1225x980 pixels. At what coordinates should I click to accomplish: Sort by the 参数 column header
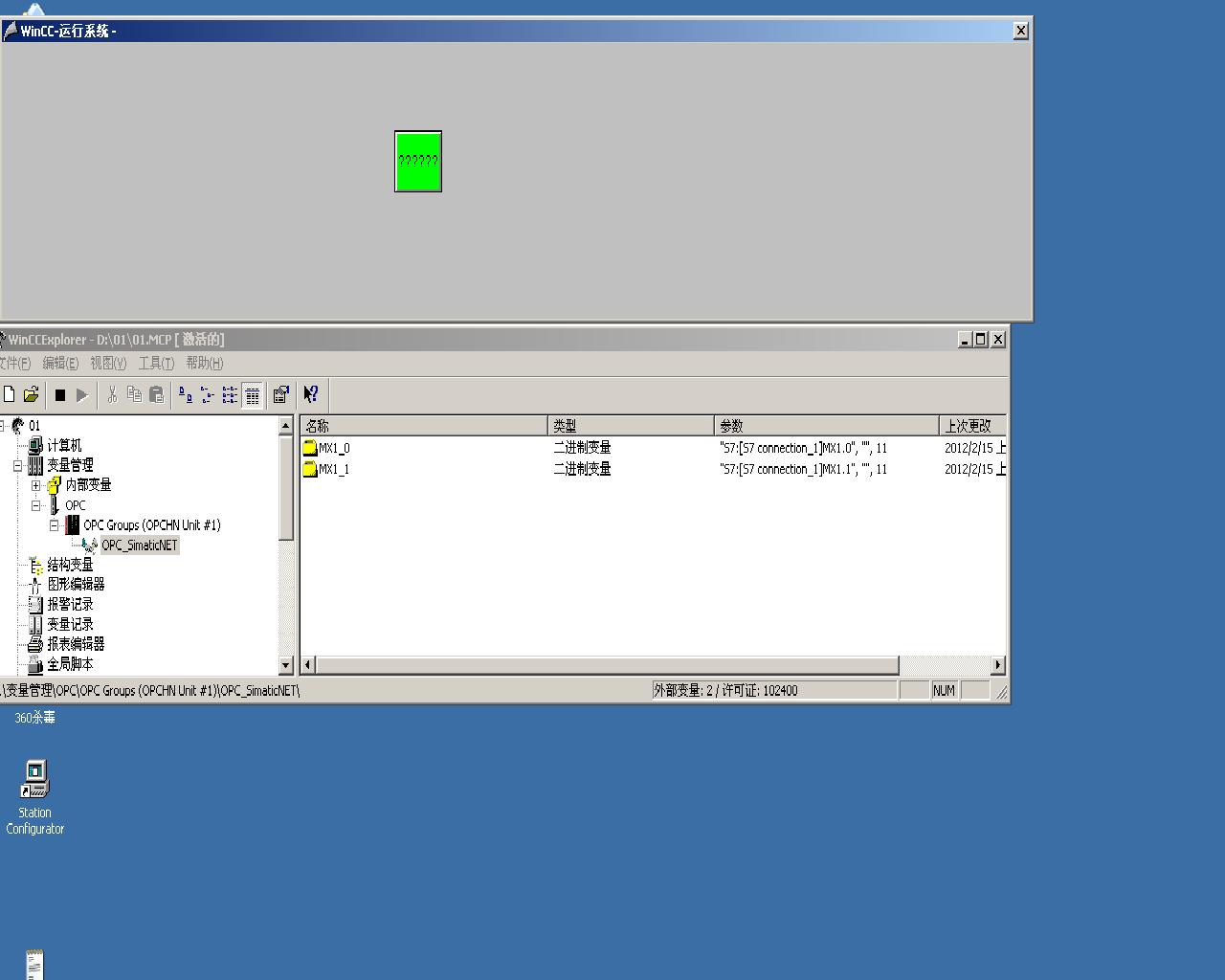[827, 426]
